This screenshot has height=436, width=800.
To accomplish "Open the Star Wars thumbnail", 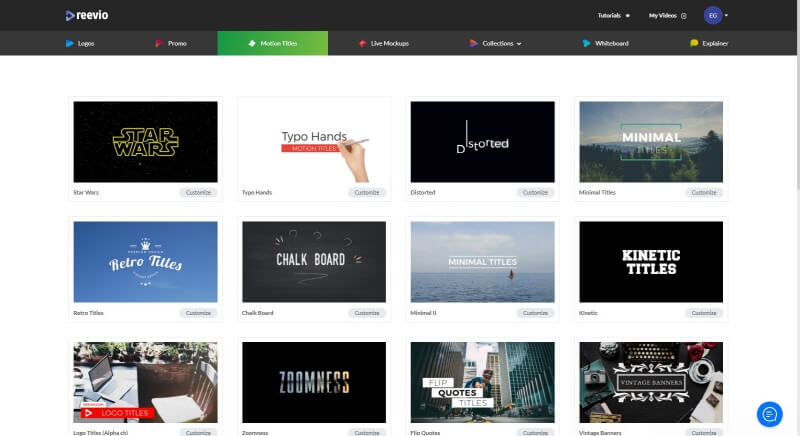I will [145, 142].
